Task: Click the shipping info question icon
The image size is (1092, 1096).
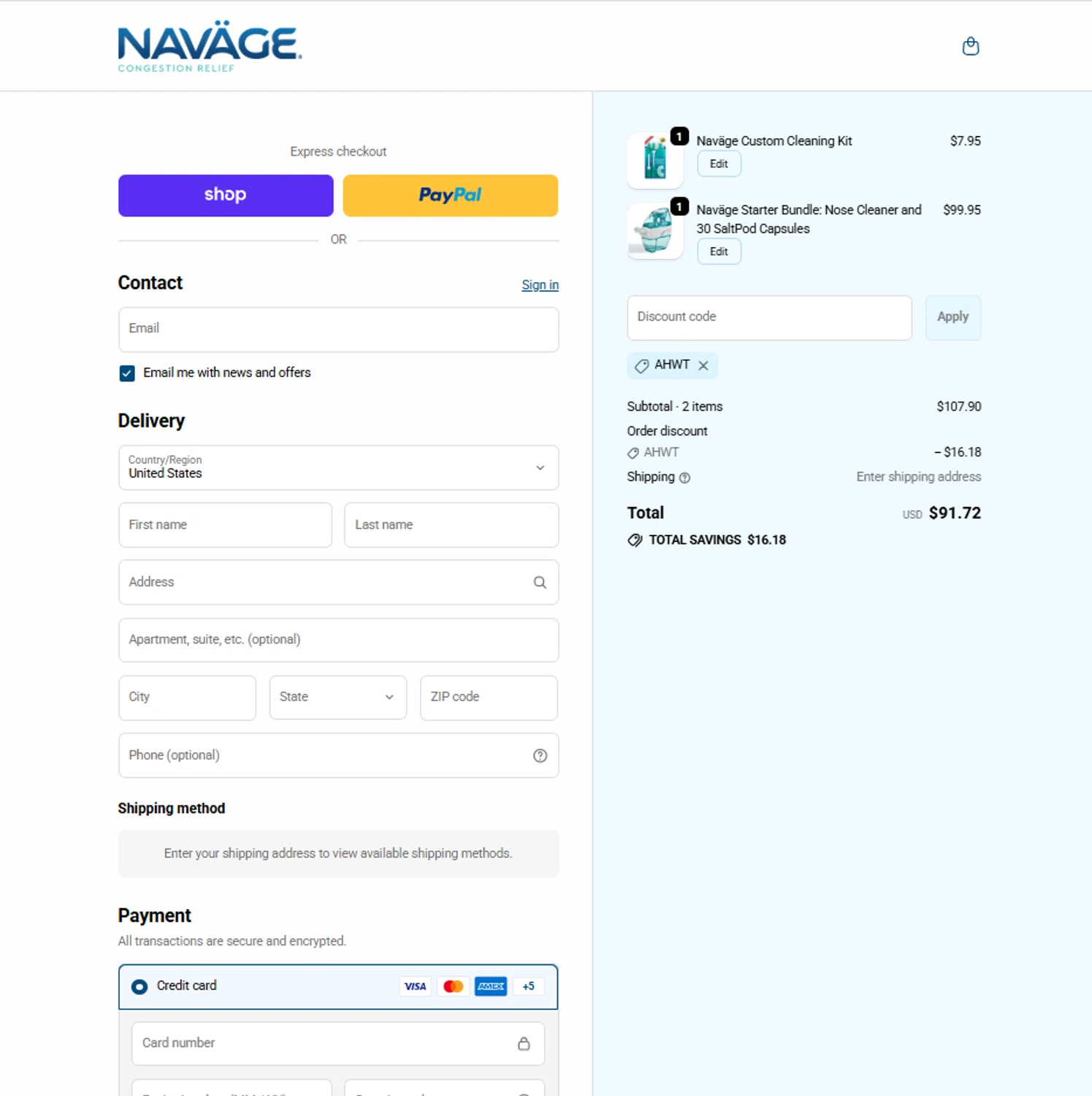Action: (x=684, y=478)
